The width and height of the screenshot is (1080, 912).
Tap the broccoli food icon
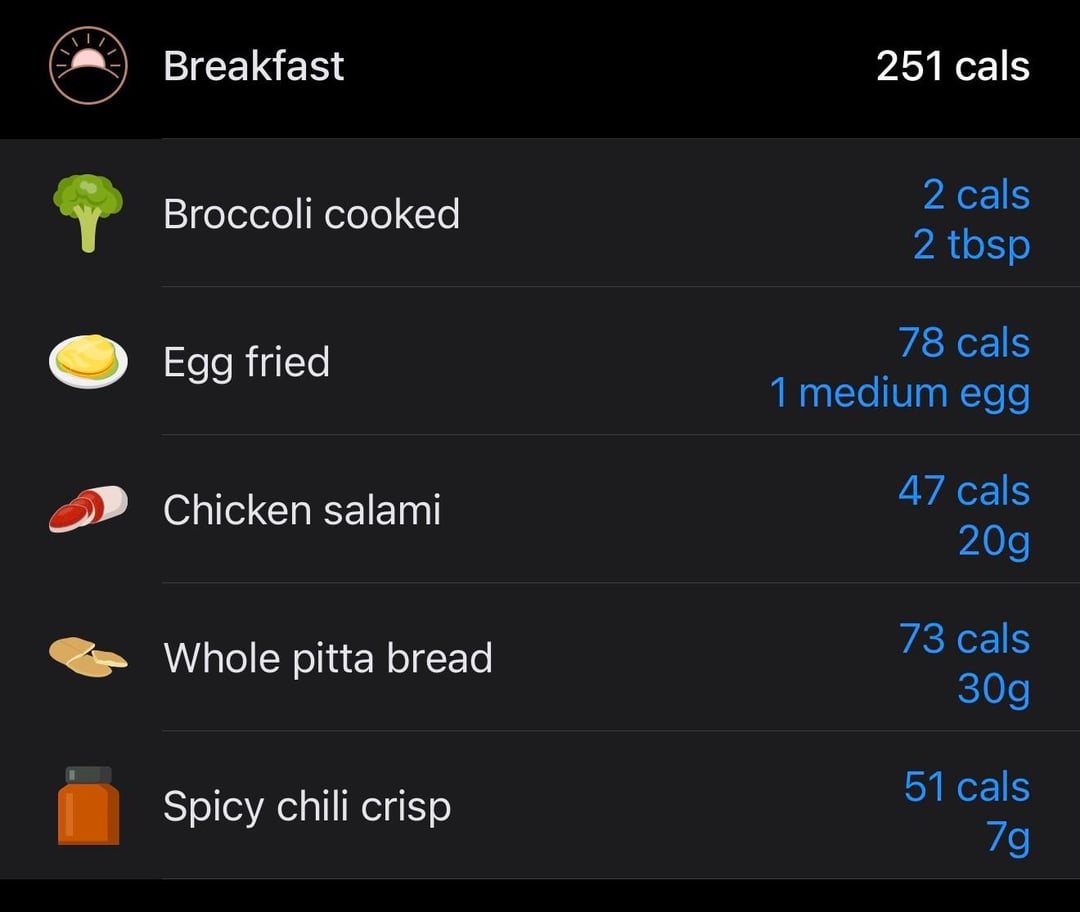tap(88, 213)
